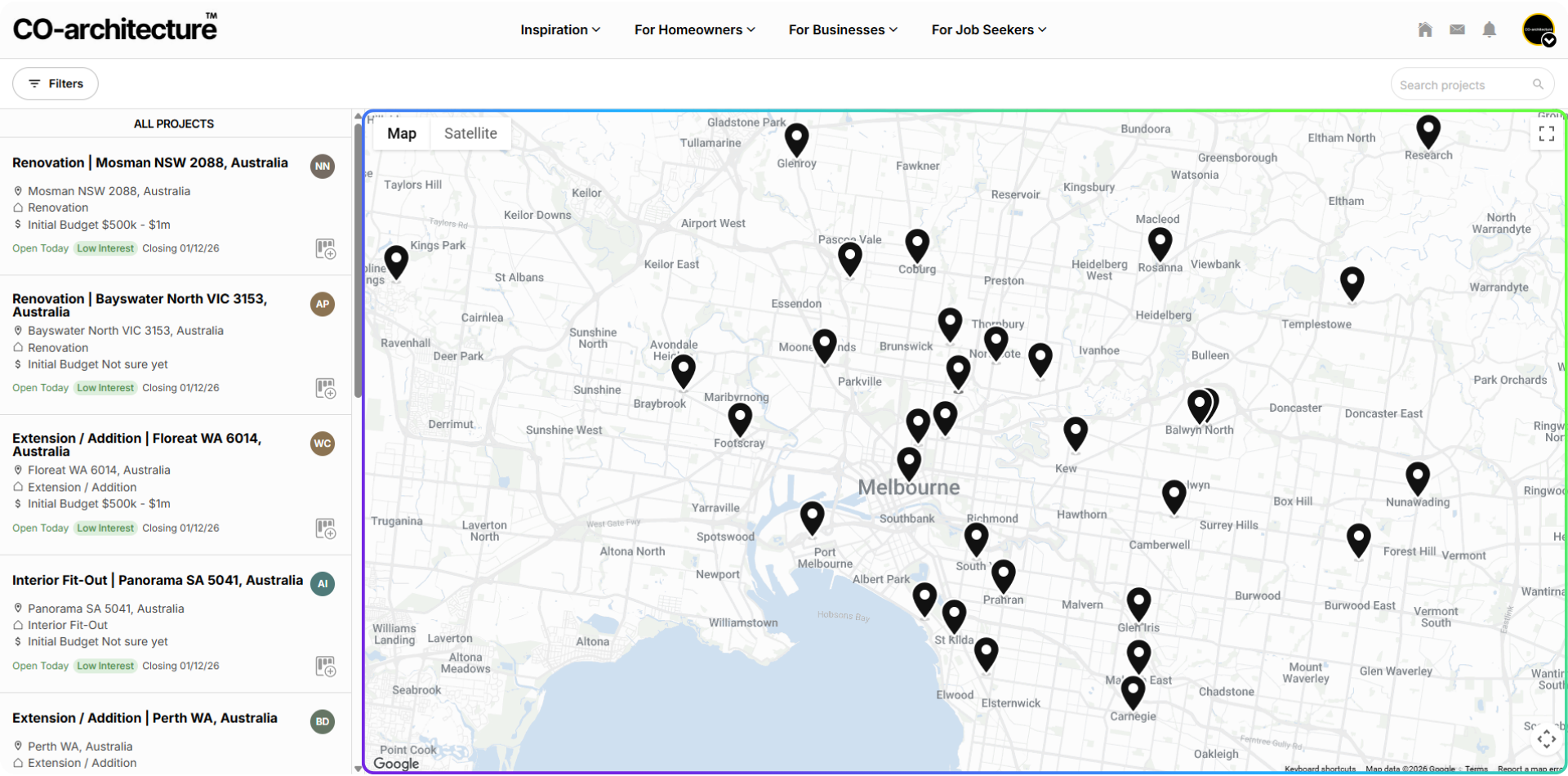Click the map camera controls icon

[1547, 739]
